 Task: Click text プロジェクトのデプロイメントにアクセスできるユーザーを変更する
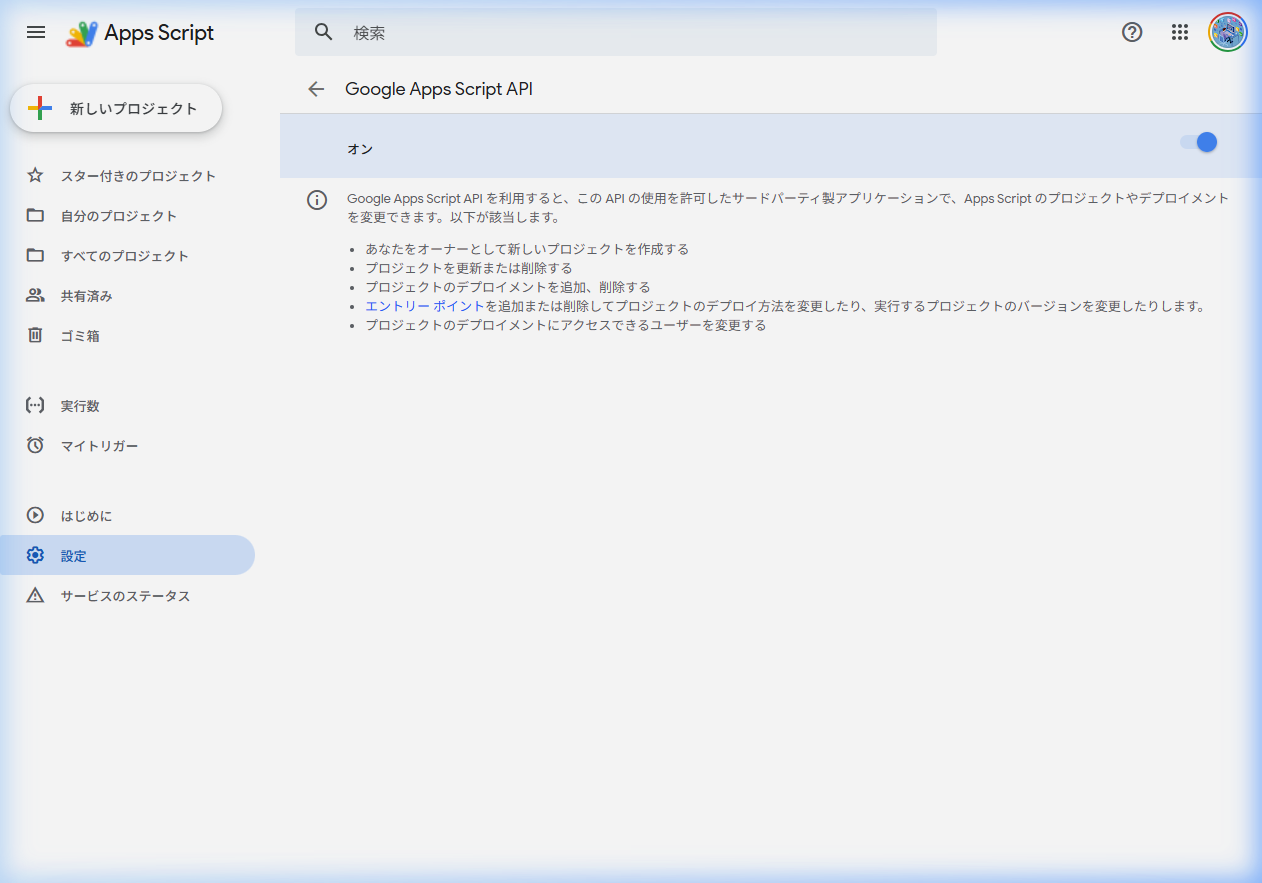pos(566,325)
